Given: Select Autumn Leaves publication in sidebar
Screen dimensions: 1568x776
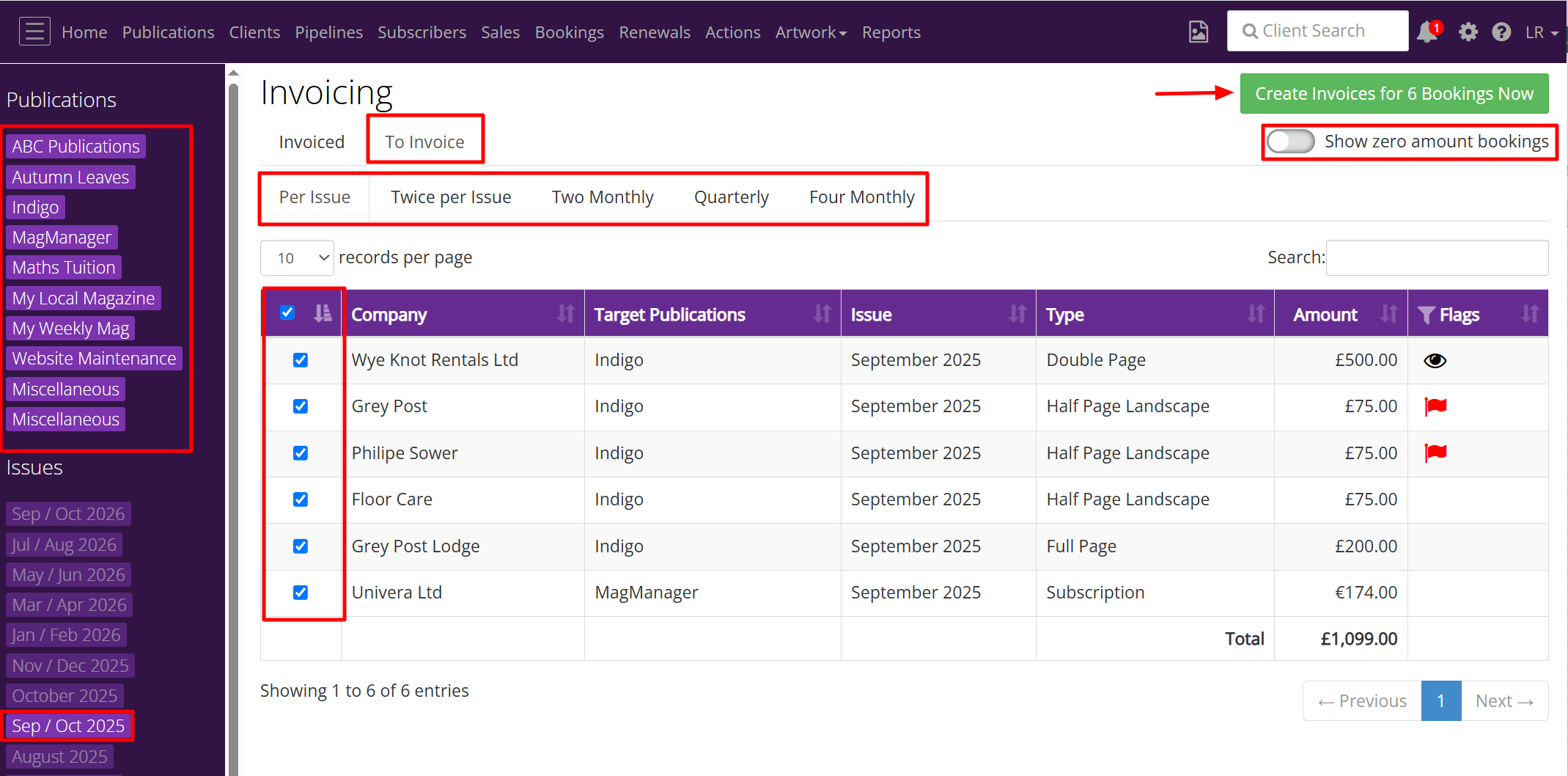Looking at the screenshot, I should pos(70,177).
